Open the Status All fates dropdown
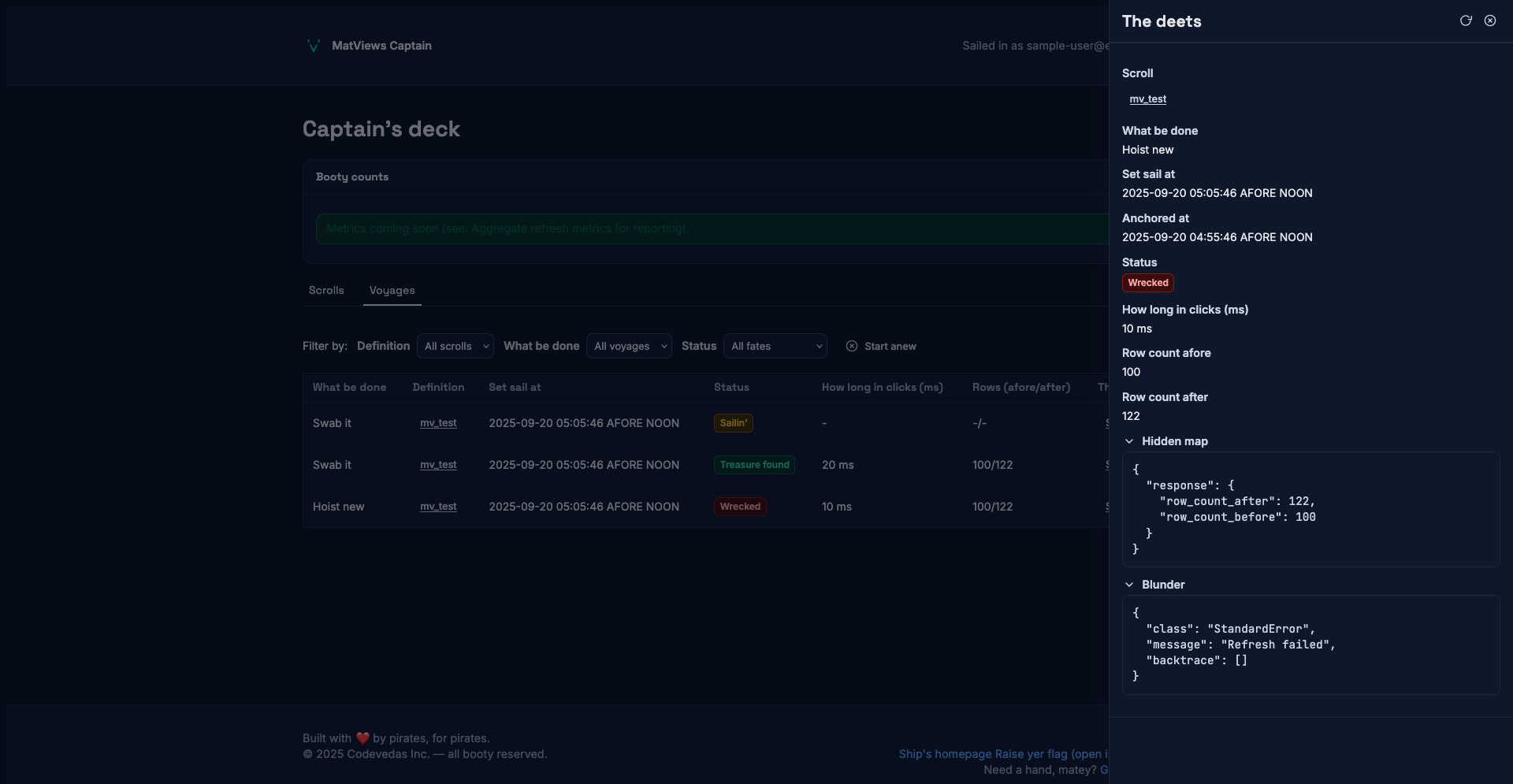This screenshot has width=1513, height=784. [775, 346]
